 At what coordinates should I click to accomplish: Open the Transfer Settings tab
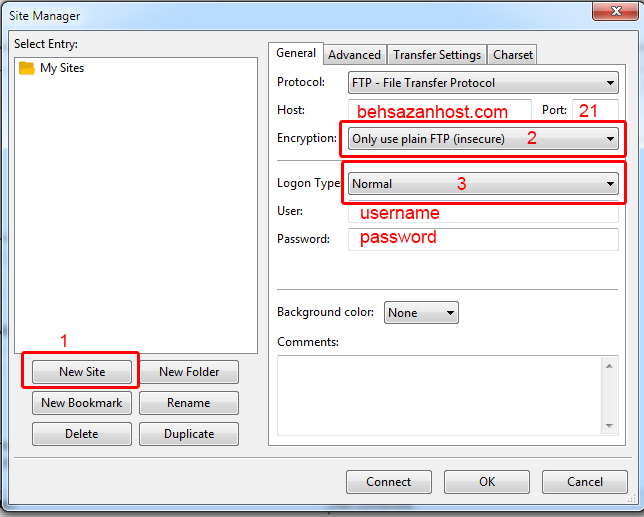click(x=437, y=55)
